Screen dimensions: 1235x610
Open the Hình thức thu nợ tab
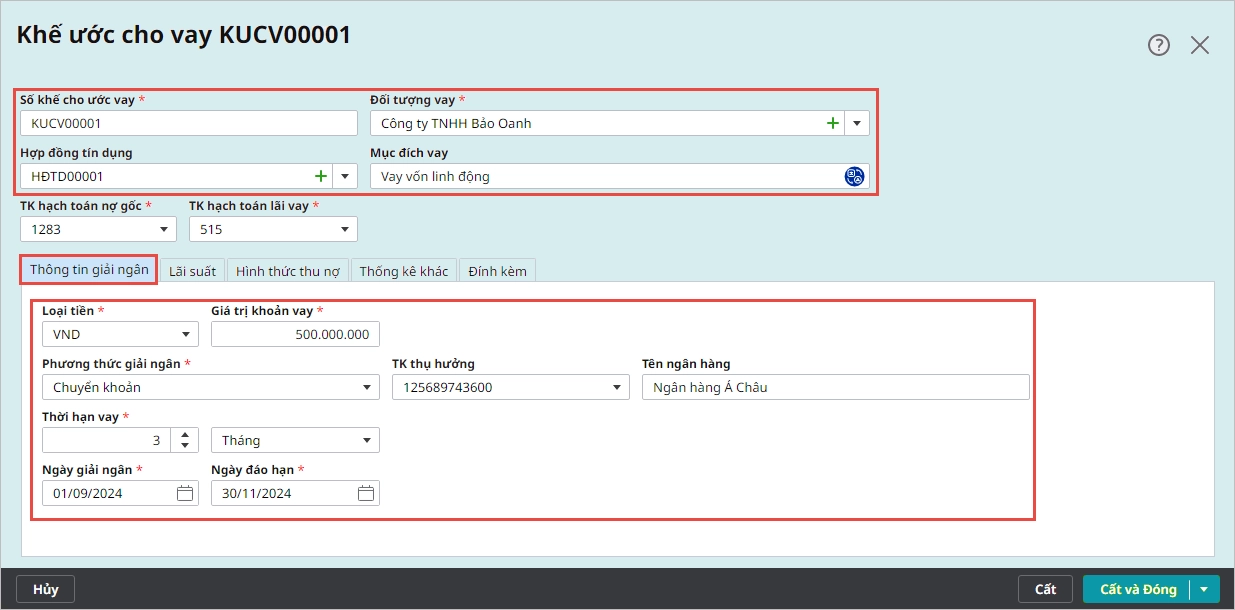(x=288, y=271)
